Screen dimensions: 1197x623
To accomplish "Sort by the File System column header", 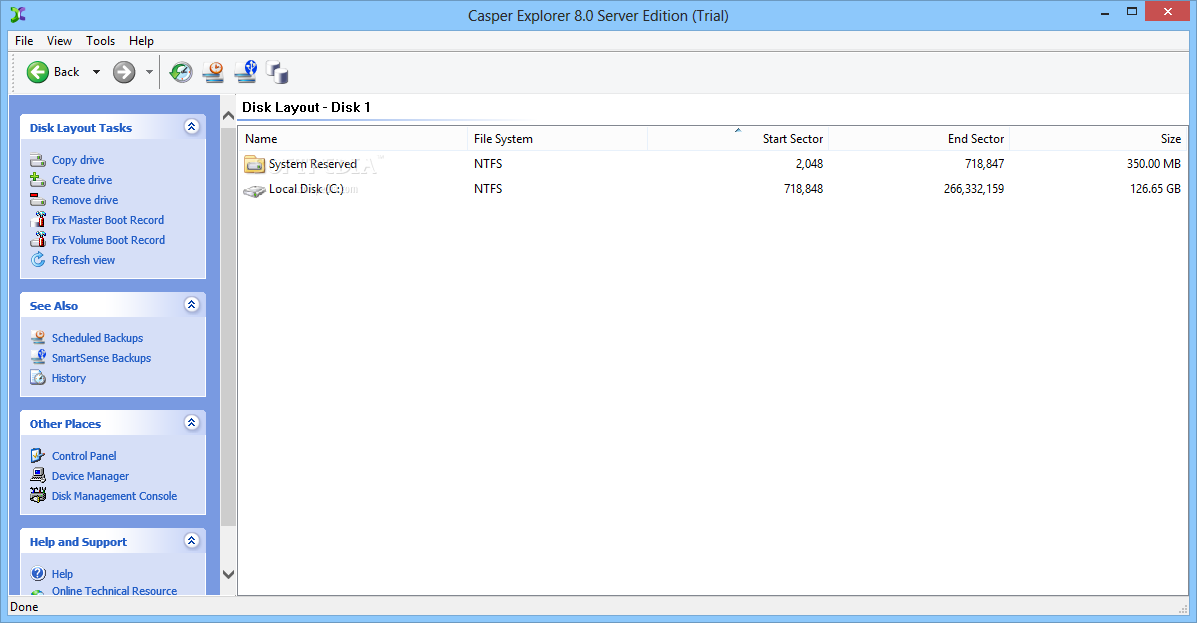I will (x=557, y=138).
